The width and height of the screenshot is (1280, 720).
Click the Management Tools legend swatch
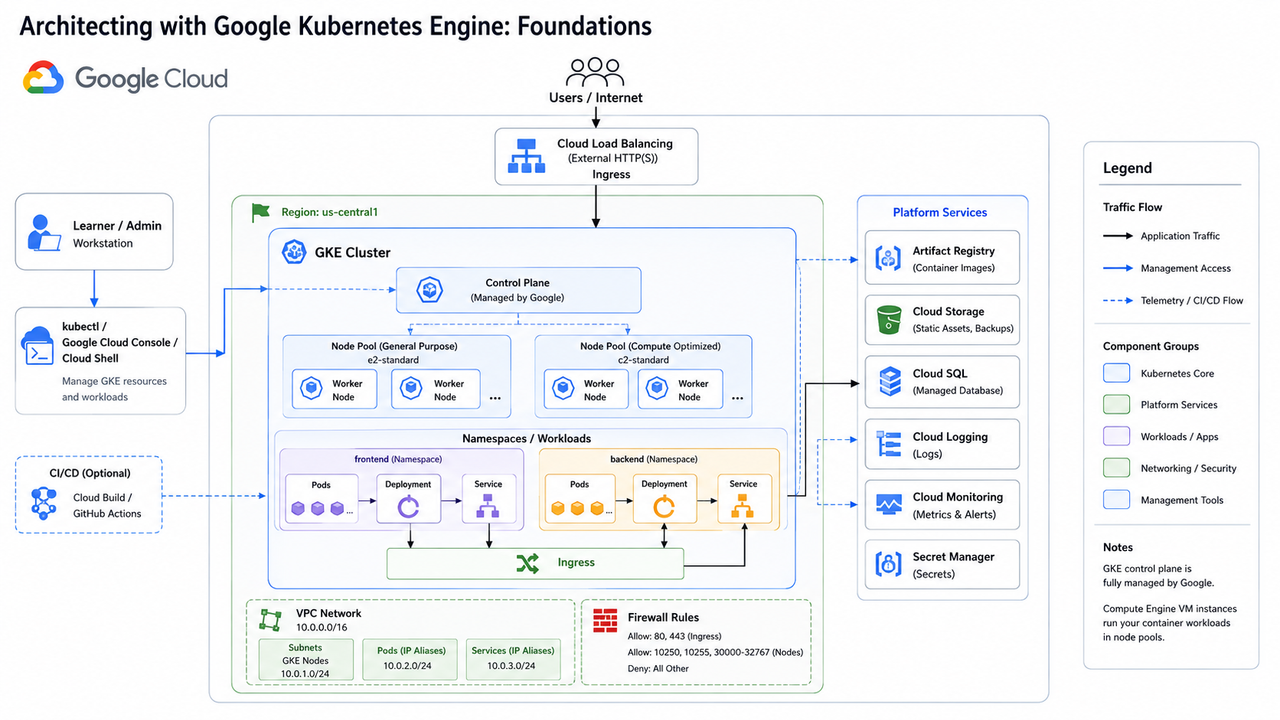pyautogui.click(x=1116, y=500)
